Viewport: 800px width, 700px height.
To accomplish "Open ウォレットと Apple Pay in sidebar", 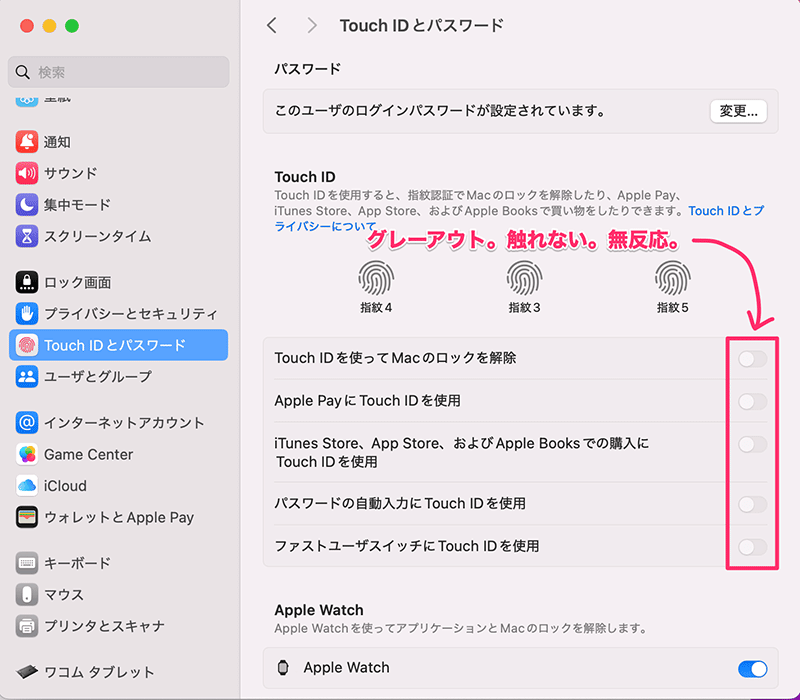I will click(x=118, y=517).
